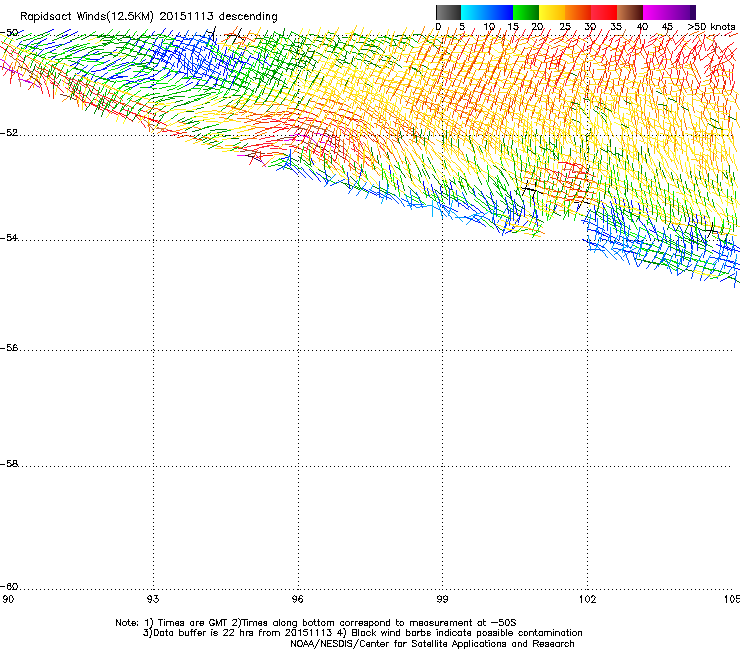Click the '0' label under the color bar
The height and width of the screenshot is (650, 740).
click(x=438, y=27)
